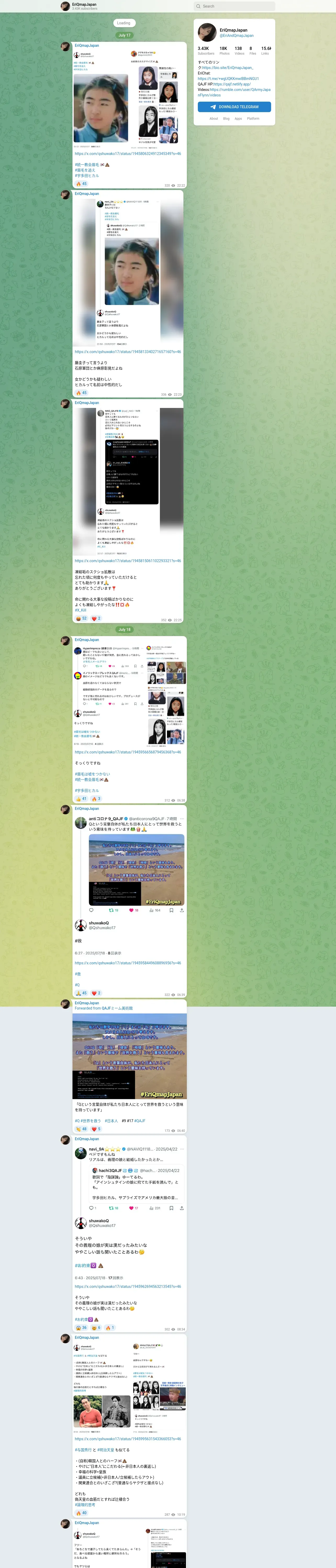Click thumbs-up reaction 41
This screenshot has height=1568, width=336.
pyautogui.click(x=82, y=799)
